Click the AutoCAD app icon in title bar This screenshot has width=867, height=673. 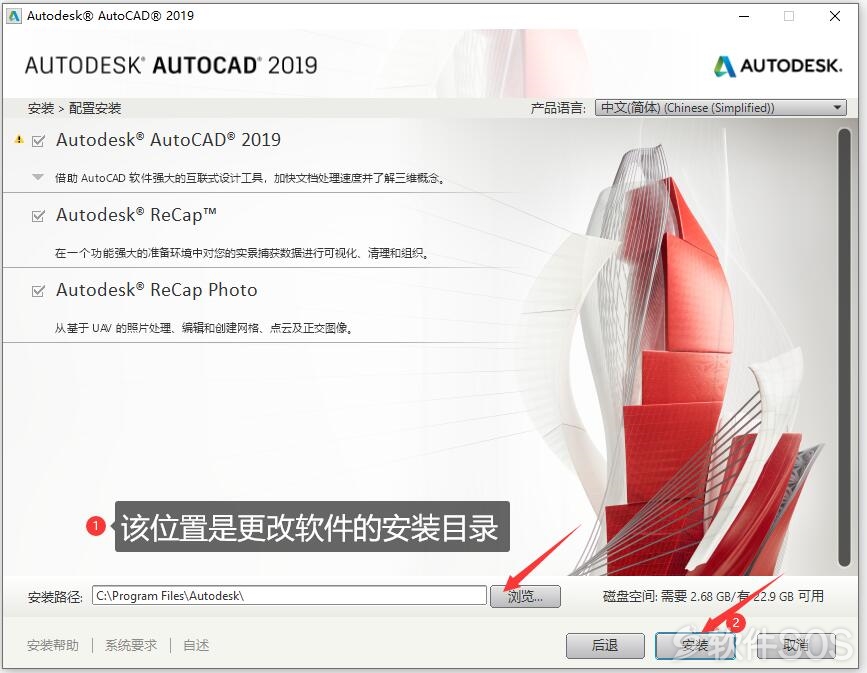click(14, 15)
